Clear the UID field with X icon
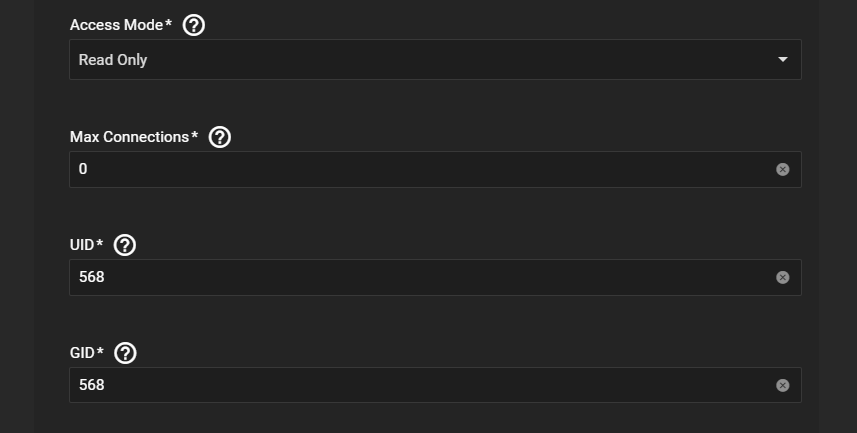This screenshot has width=857, height=433. pos(782,278)
